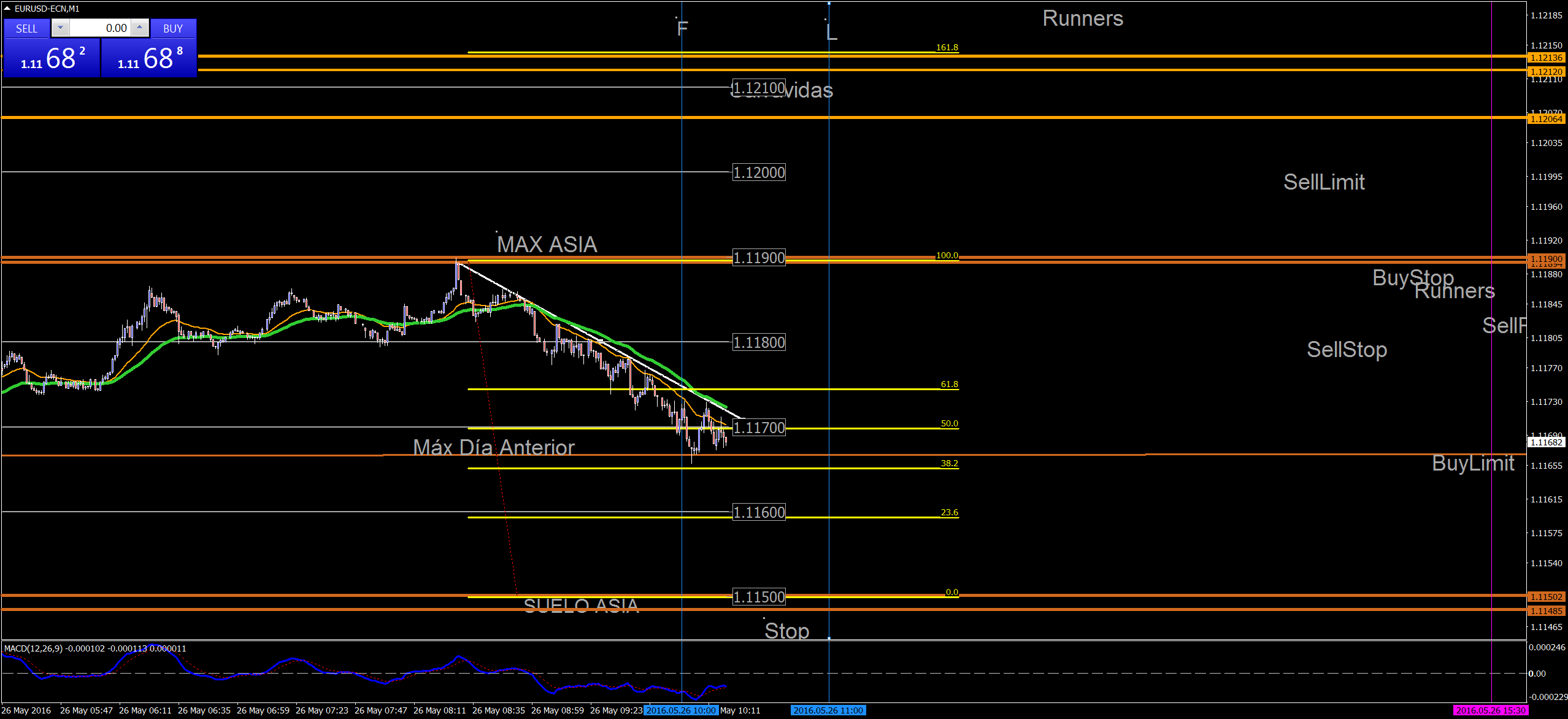Click the MAX ASIA text label
The height and width of the screenshot is (719, 1568).
pos(547,245)
